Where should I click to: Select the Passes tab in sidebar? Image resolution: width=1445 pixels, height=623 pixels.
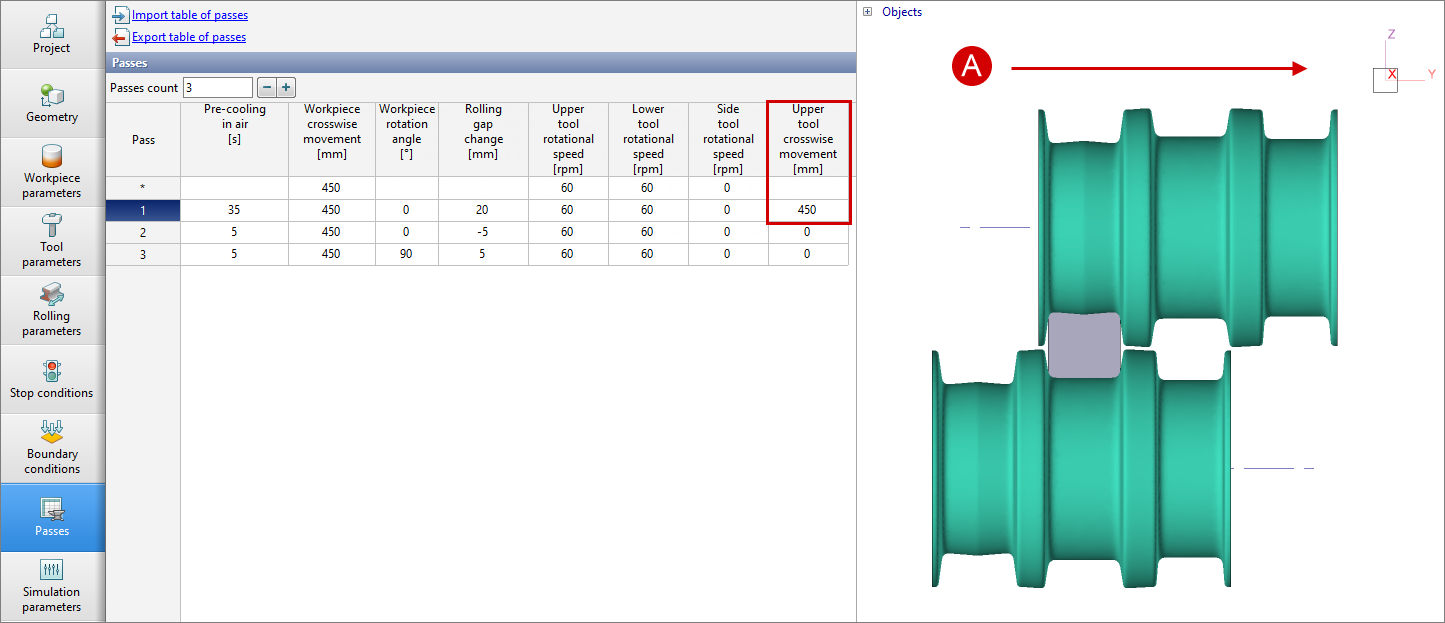(52, 518)
